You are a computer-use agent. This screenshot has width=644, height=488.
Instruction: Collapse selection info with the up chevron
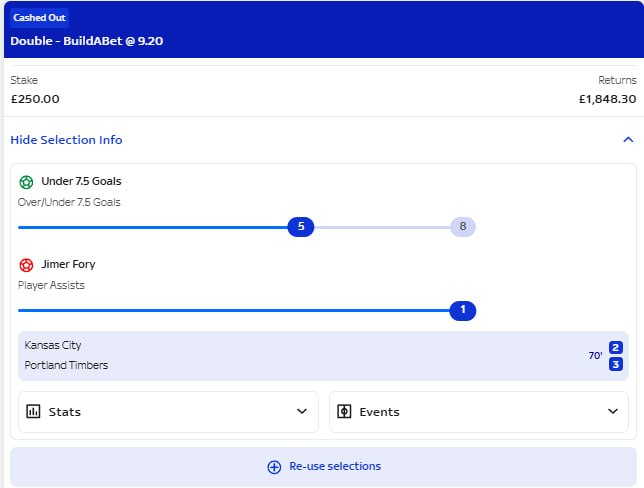(x=628, y=140)
